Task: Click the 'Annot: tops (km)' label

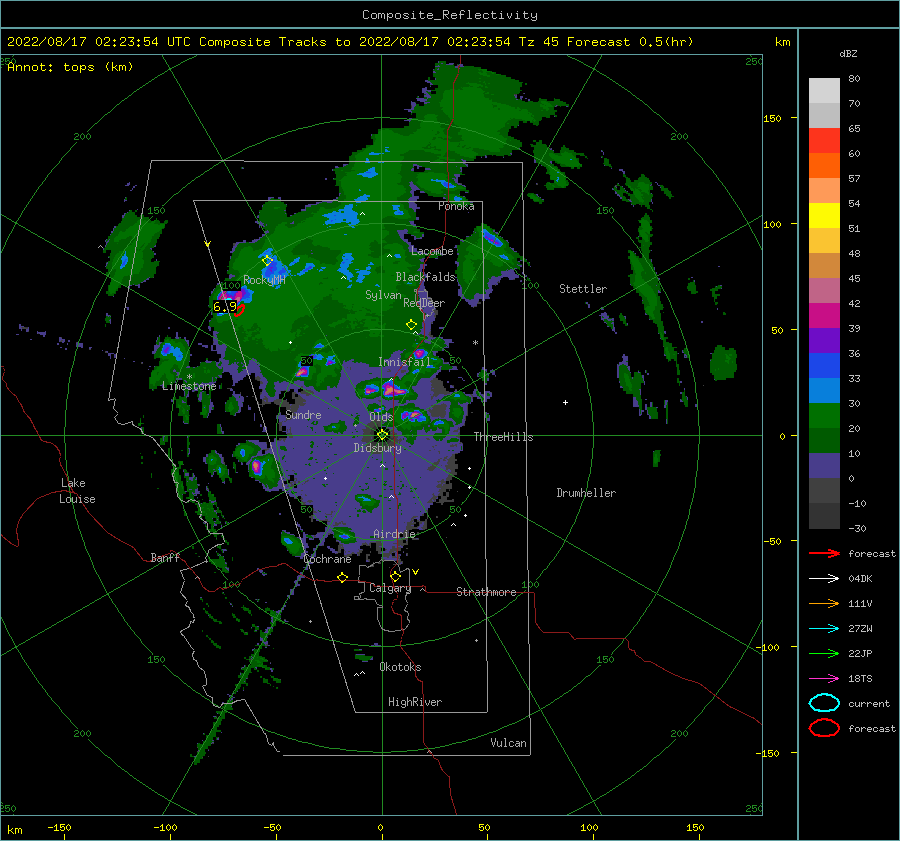Action: coord(70,67)
